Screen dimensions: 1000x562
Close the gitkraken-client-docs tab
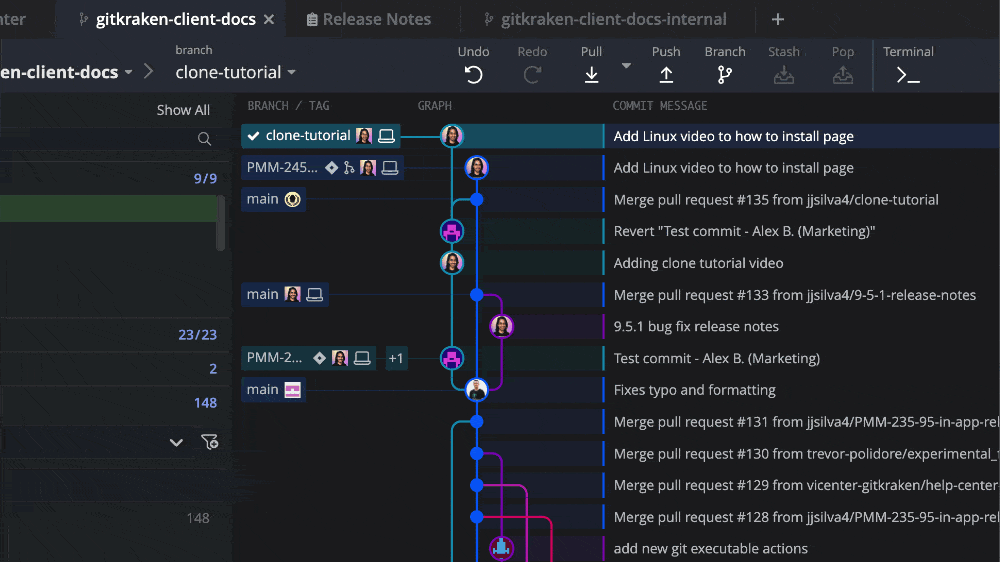[269, 20]
